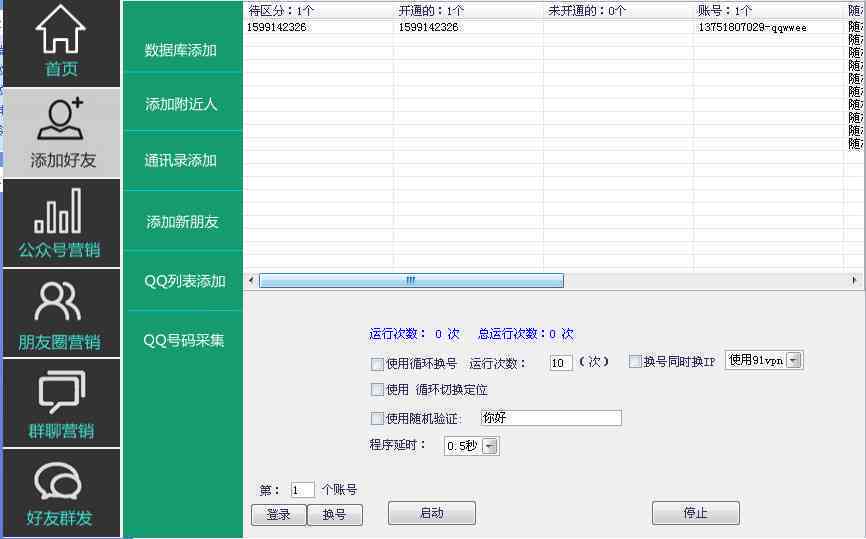Open the 使用91vpn dropdown
The height and width of the screenshot is (539, 866).
[x=764, y=360]
